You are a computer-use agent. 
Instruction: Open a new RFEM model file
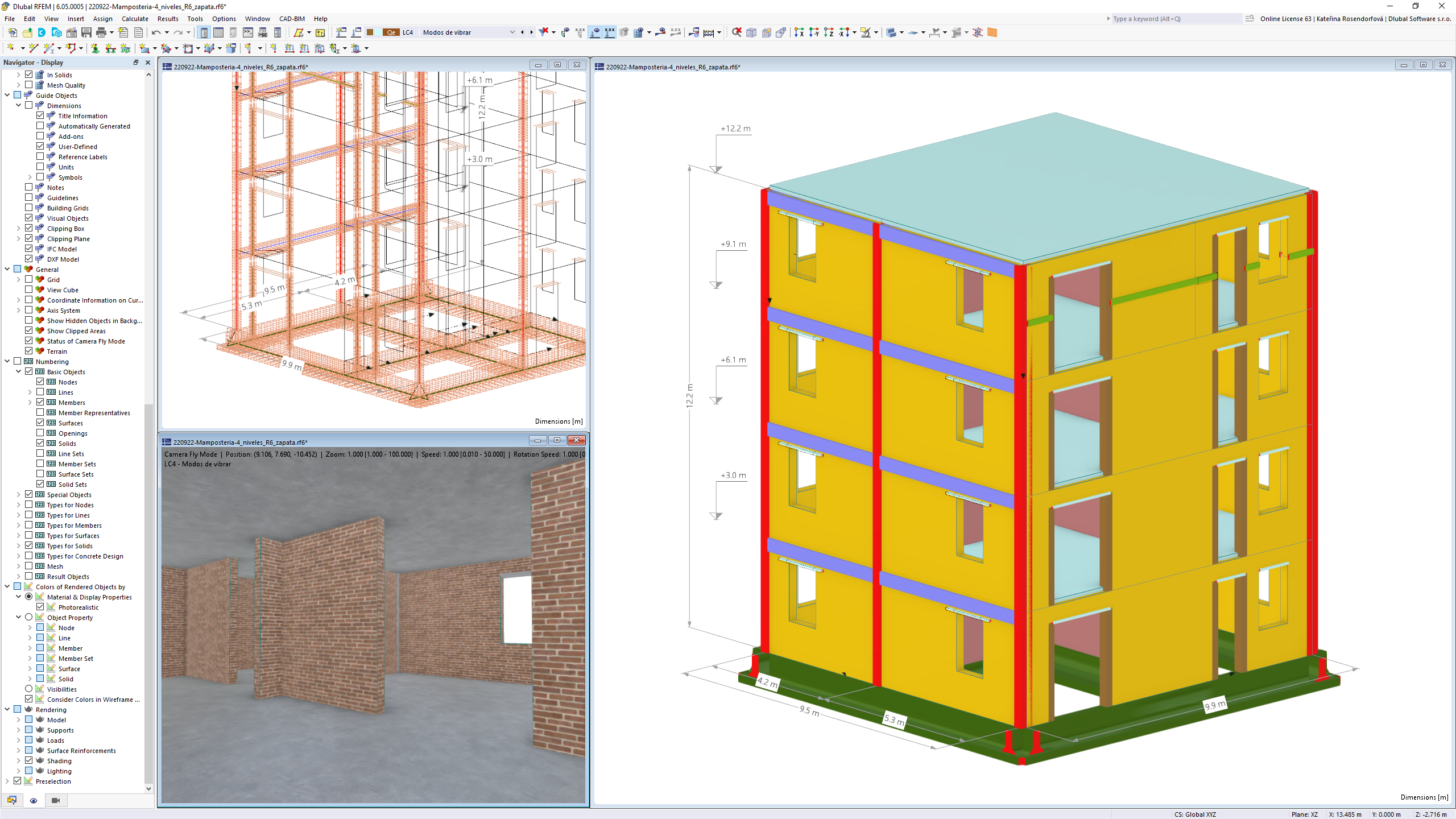click(x=13, y=32)
